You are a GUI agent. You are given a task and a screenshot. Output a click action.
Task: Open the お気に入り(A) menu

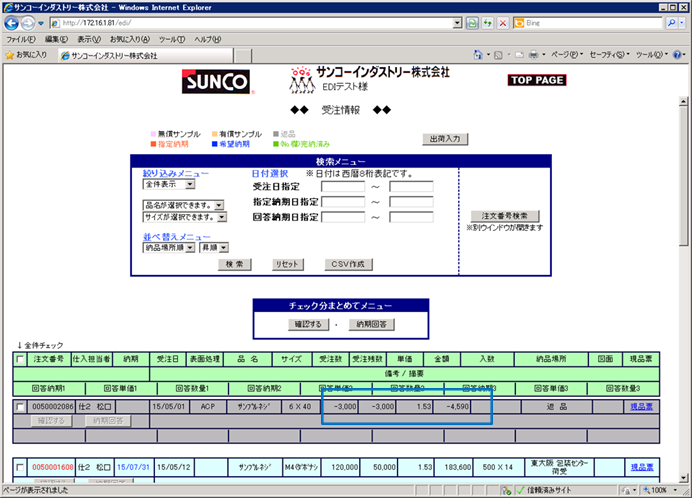pos(130,39)
